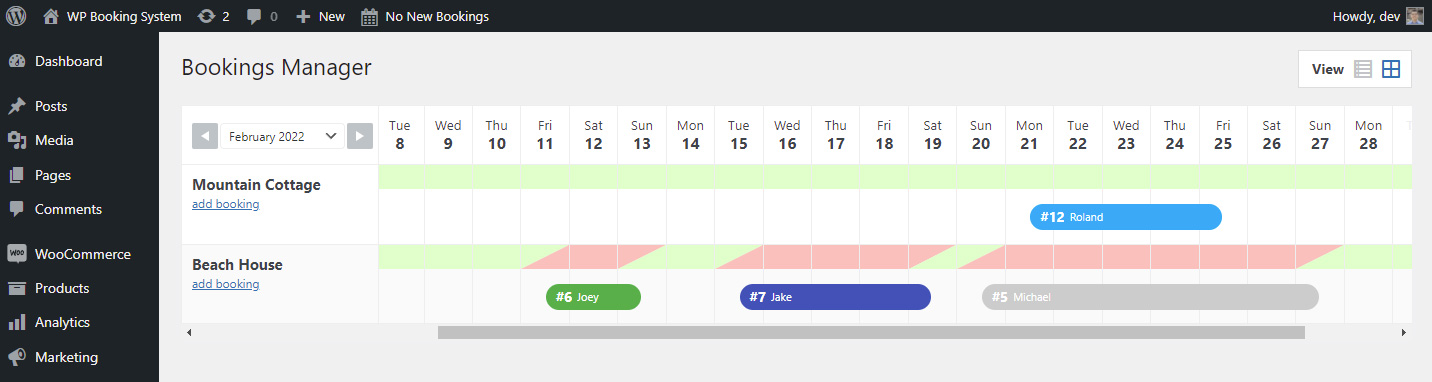Go to the next month arrow
The image size is (1432, 382).
click(360, 136)
